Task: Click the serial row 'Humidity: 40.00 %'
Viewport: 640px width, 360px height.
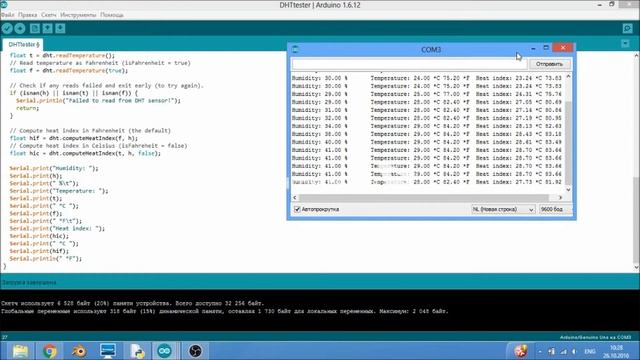Action: tap(427, 142)
